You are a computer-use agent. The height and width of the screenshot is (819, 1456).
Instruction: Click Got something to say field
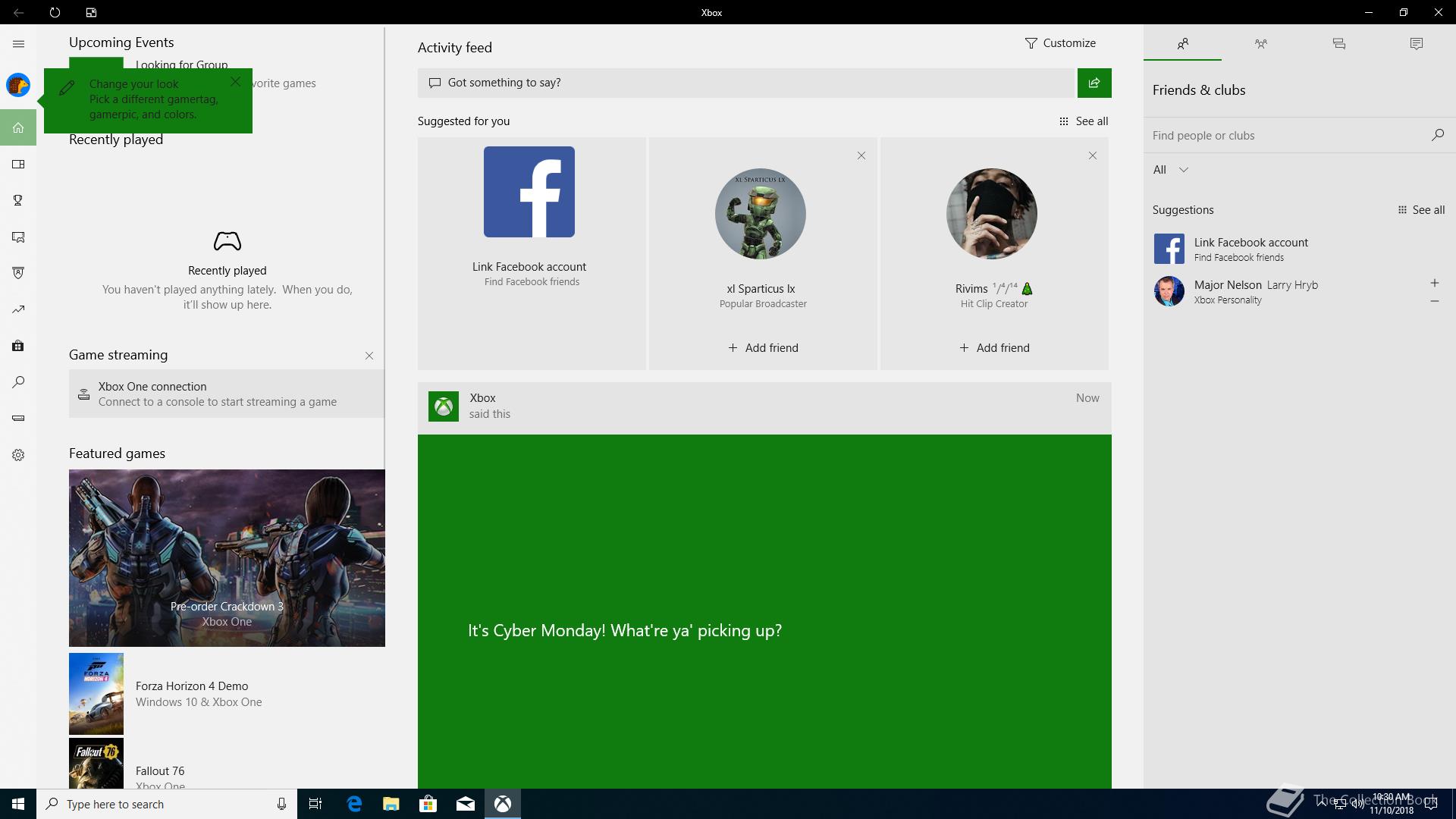(747, 83)
